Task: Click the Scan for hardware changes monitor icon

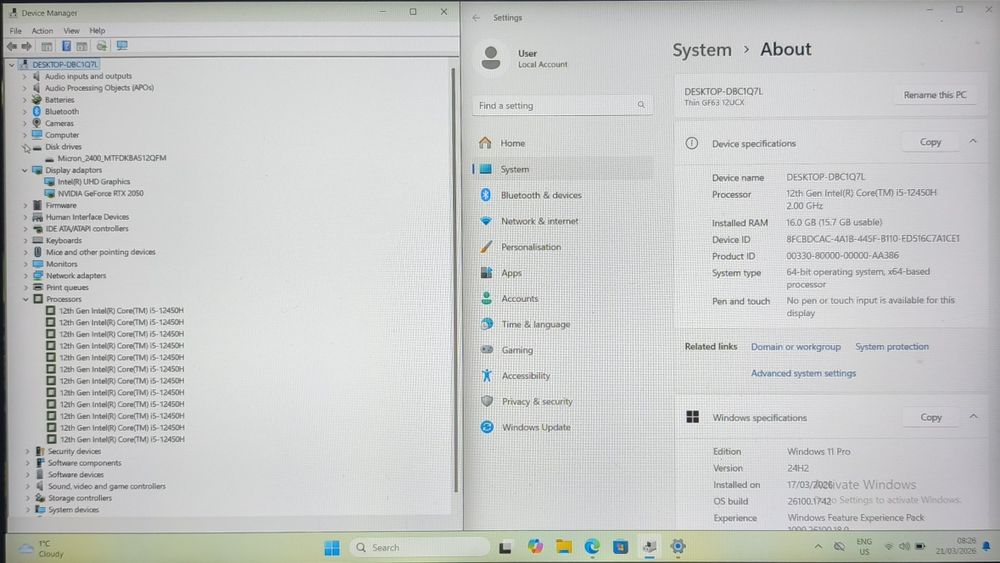Action: point(122,46)
